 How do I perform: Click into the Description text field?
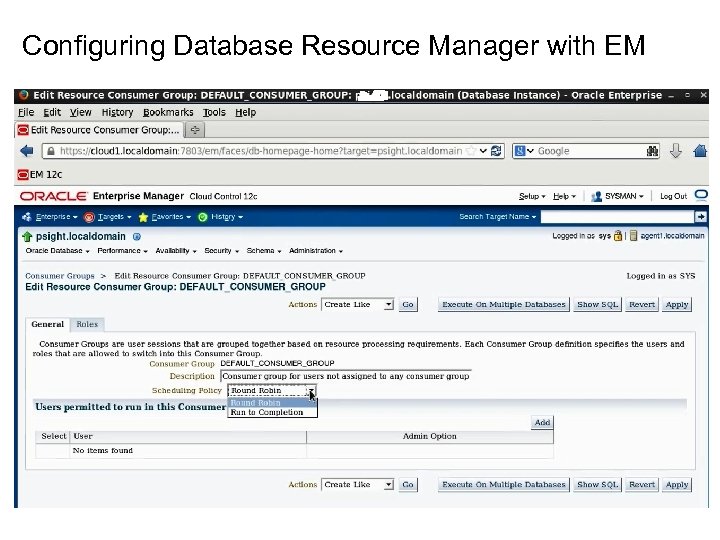coord(346,376)
